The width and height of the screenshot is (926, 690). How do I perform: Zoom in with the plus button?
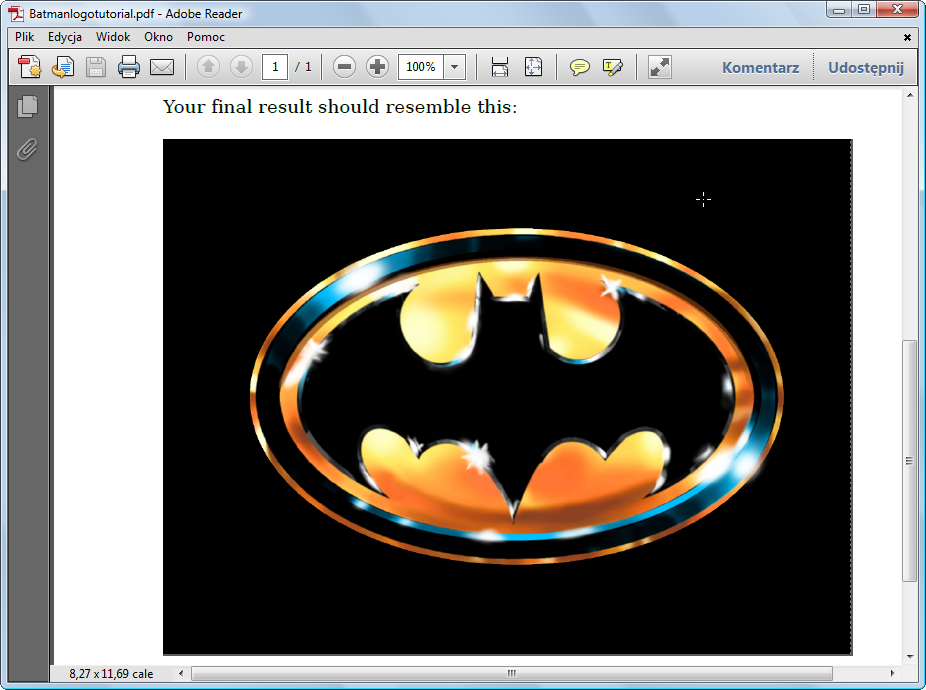377,67
